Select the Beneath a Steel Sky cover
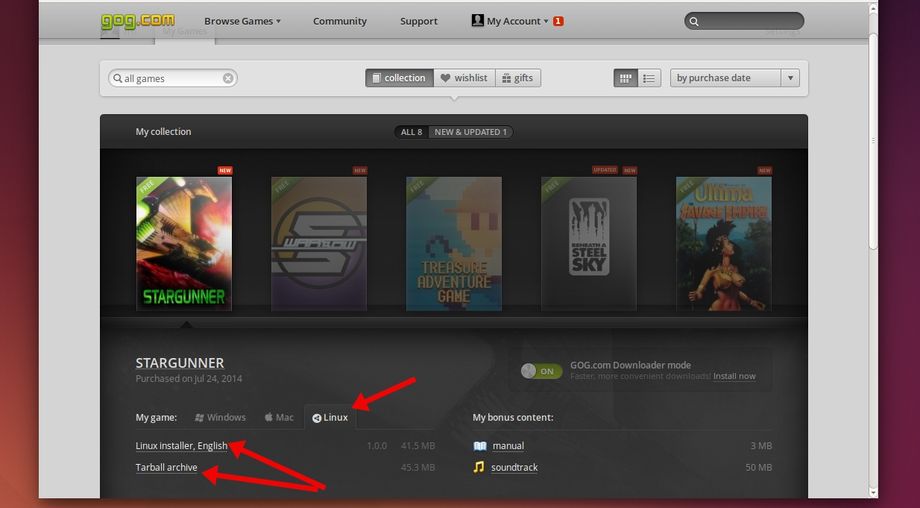 (588, 243)
